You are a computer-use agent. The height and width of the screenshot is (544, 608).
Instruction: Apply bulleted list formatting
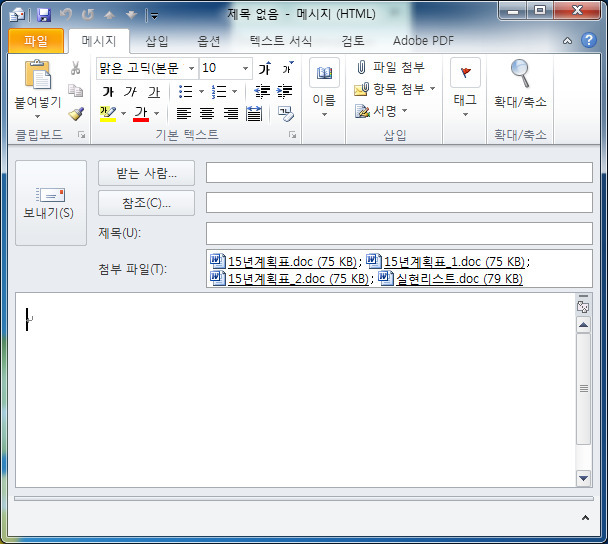(x=185, y=92)
